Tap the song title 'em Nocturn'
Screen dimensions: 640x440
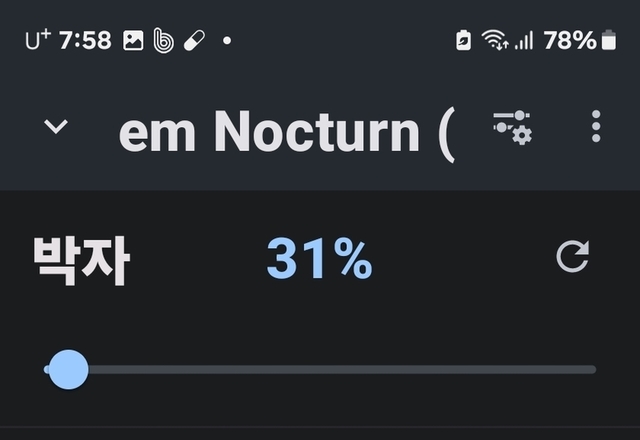coord(285,130)
